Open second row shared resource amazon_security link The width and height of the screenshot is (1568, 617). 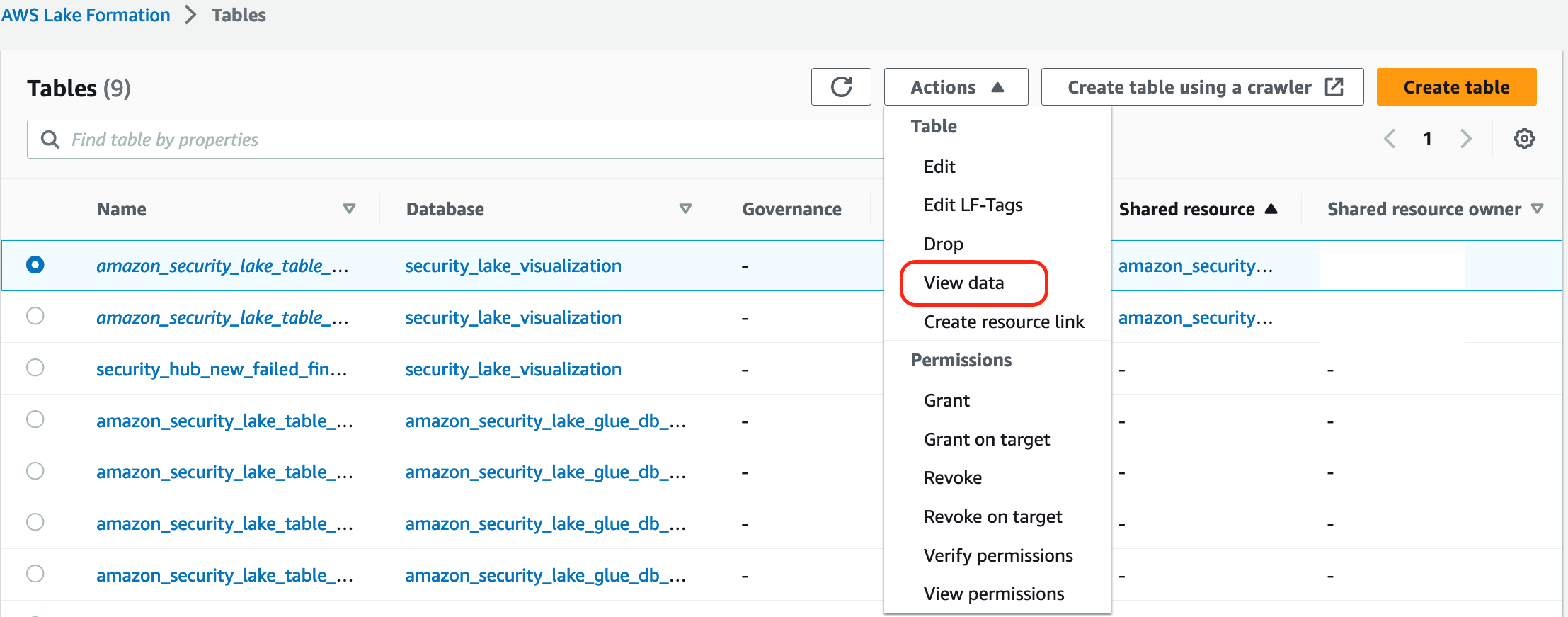(x=1196, y=317)
